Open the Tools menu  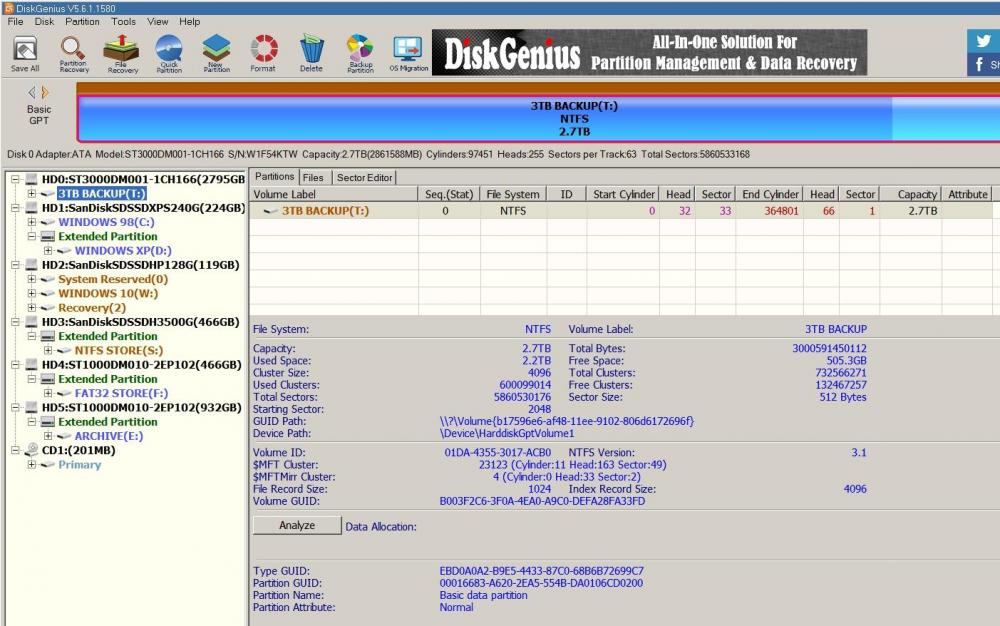tap(123, 22)
